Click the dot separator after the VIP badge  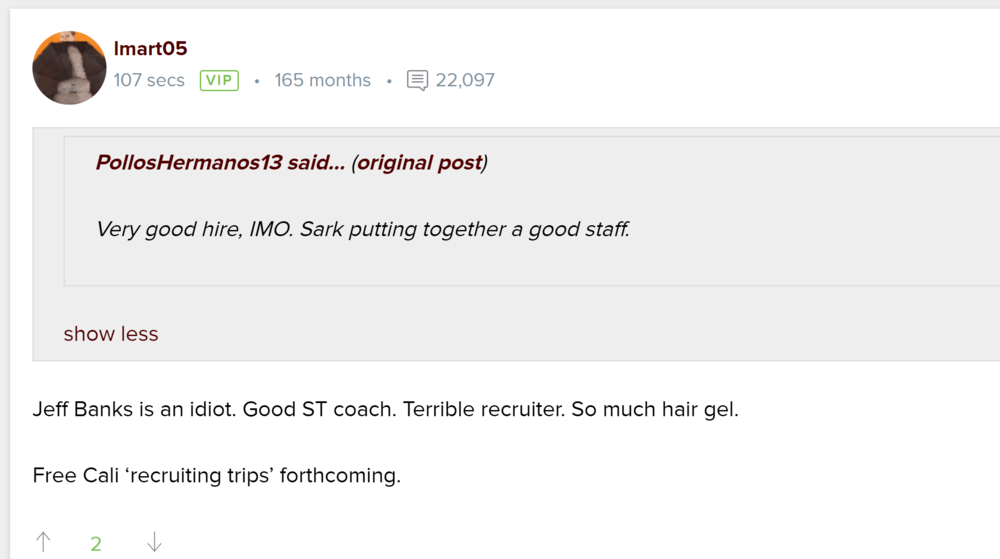tap(257, 81)
